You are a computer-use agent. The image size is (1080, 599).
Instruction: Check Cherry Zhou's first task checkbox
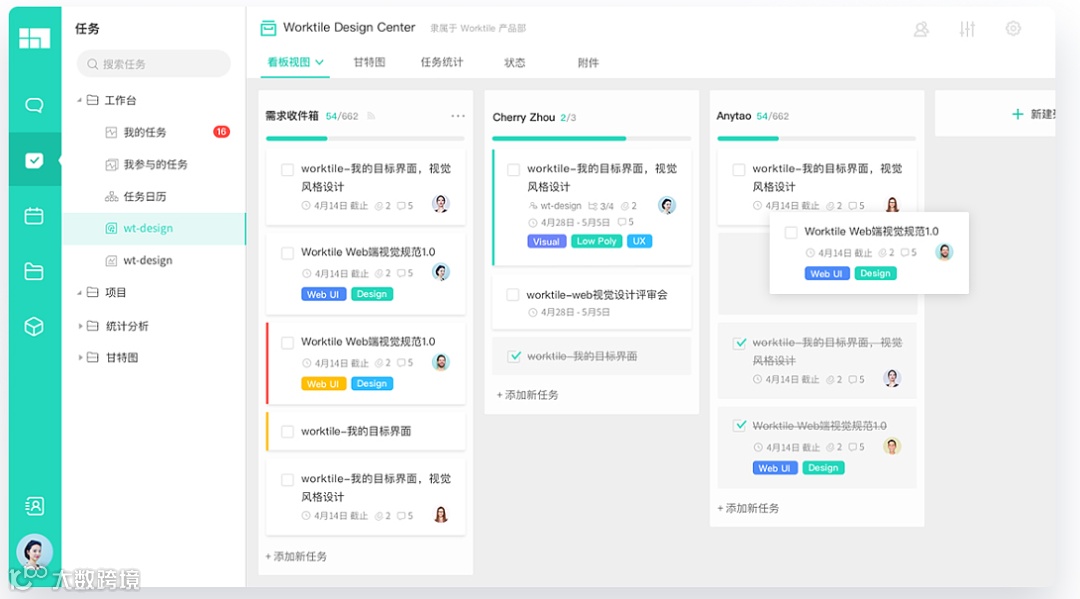(x=513, y=169)
